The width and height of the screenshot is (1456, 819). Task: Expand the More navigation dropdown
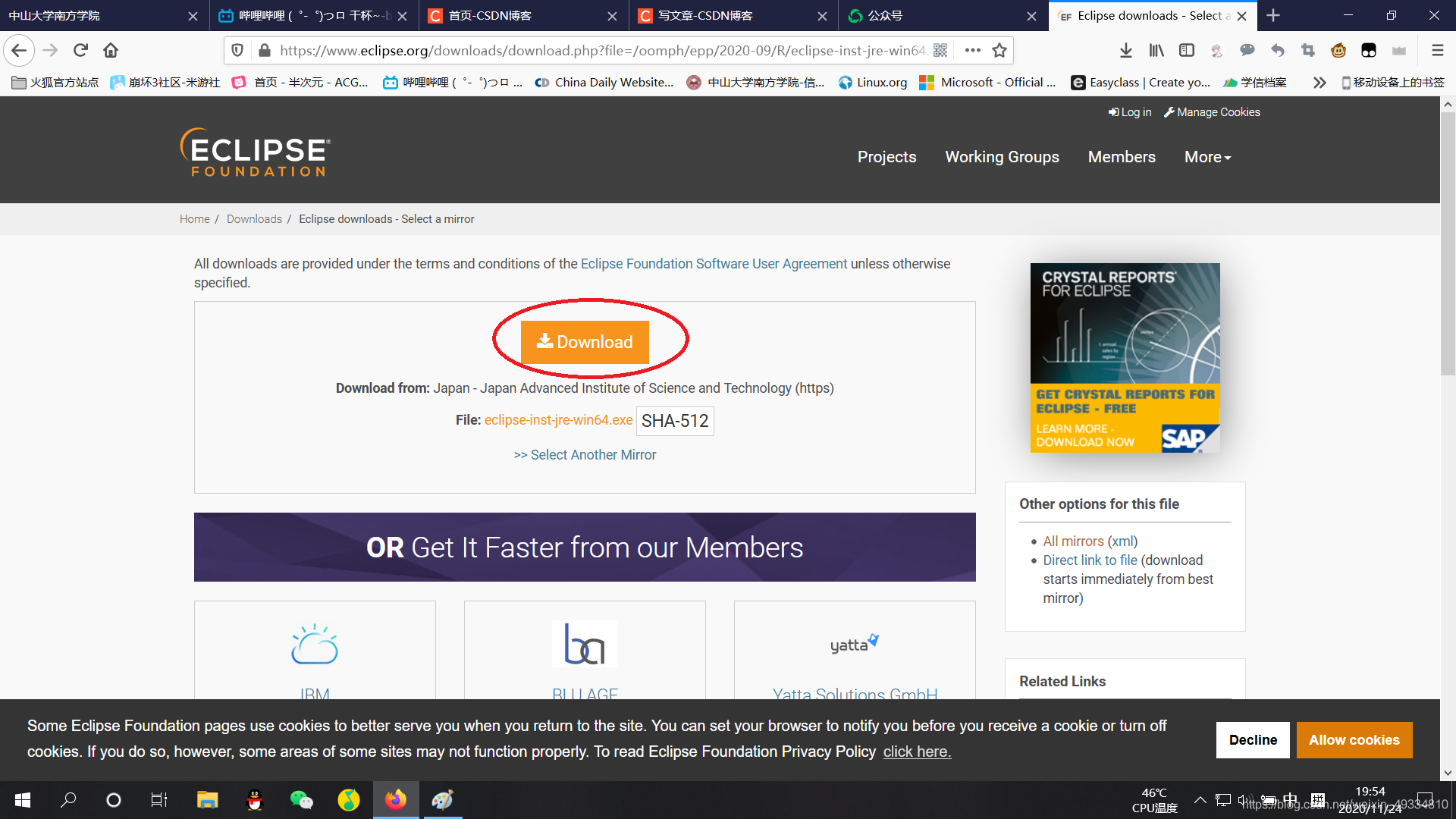tap(1207, 157)
